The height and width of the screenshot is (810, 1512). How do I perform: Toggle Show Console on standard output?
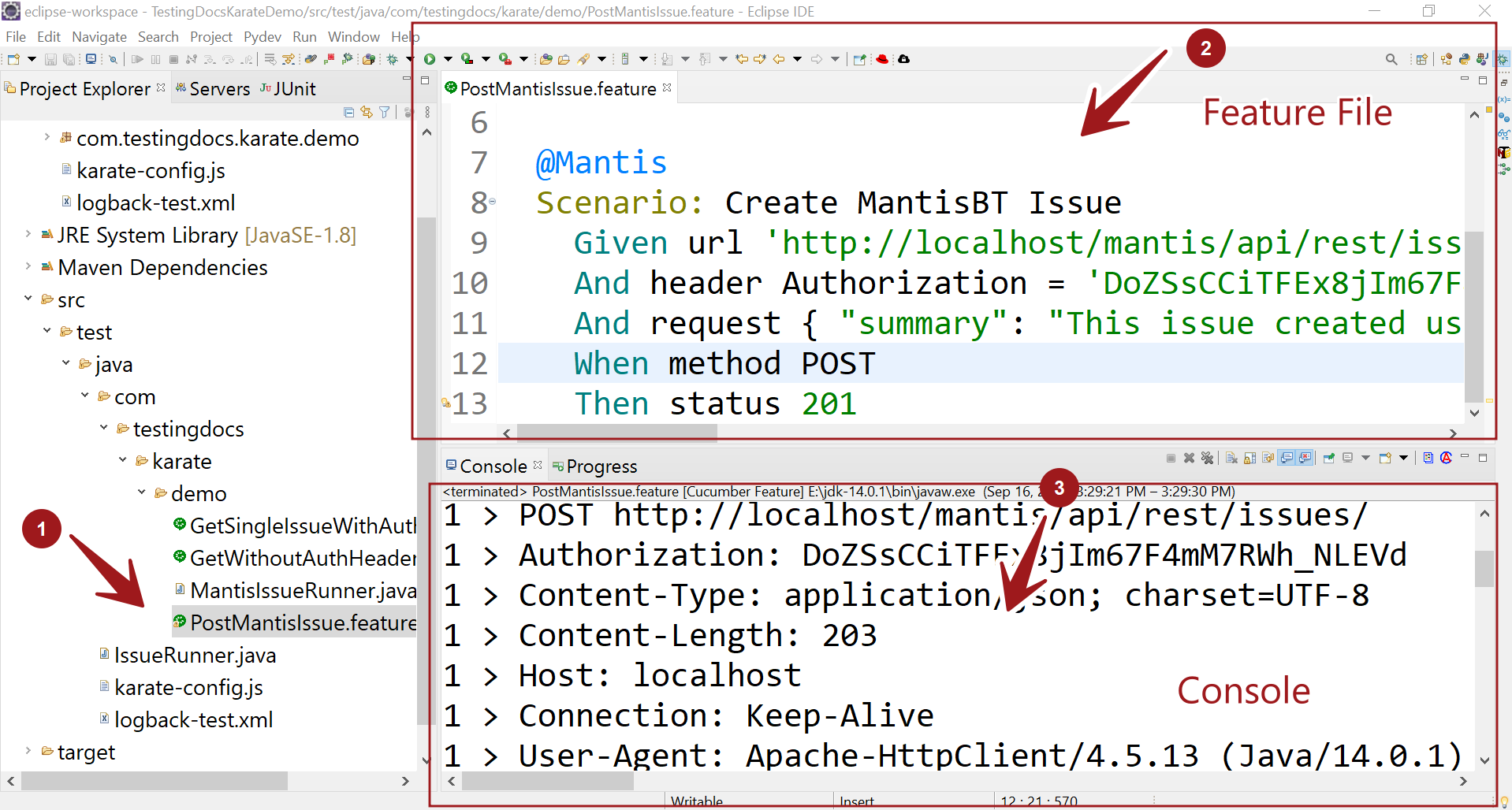[x=1287, y=458]
